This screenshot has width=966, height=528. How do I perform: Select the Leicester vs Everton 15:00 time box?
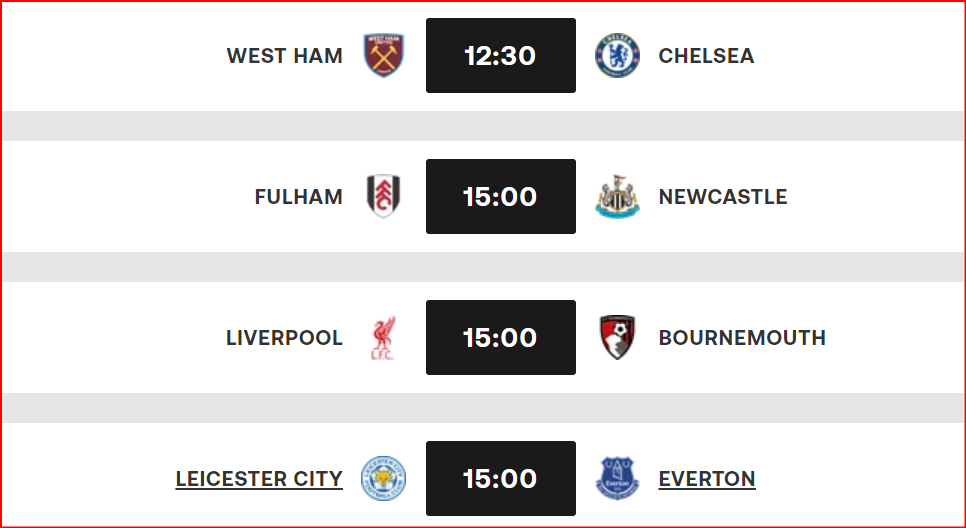[x=500, y=479]
